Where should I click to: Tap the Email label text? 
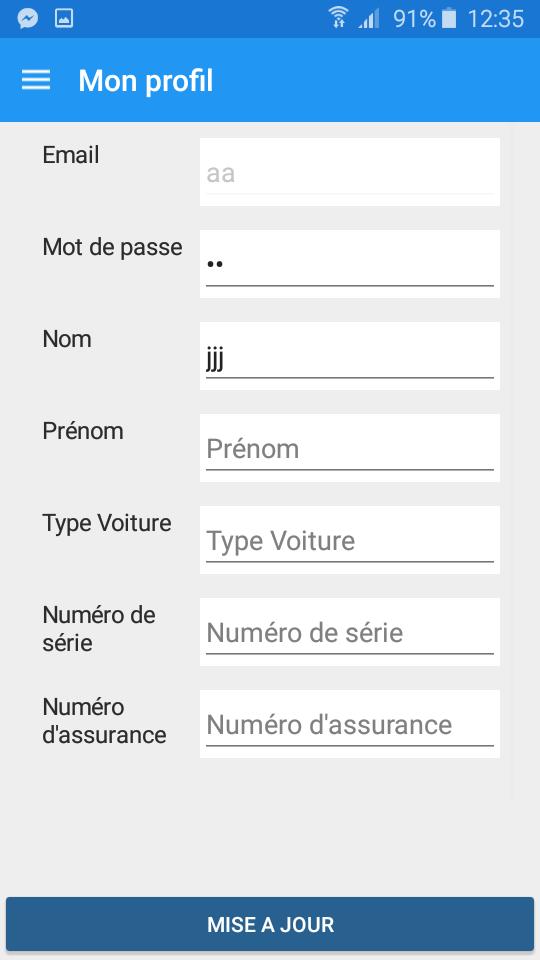tap(71, 155)
